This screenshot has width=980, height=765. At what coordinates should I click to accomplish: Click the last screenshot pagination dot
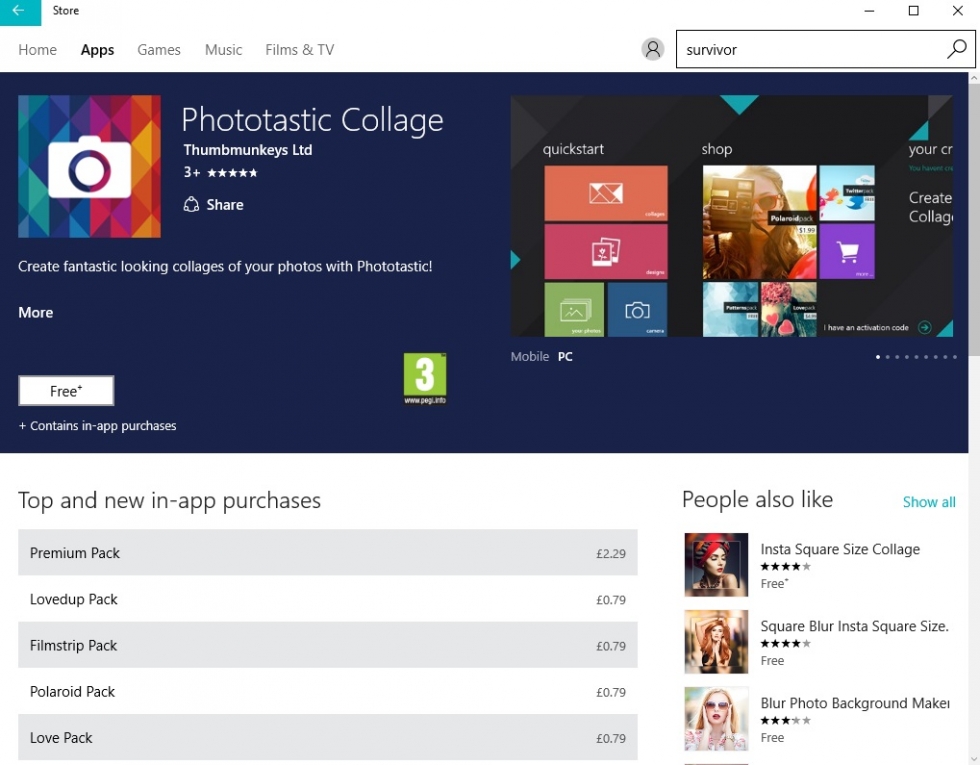955,357
